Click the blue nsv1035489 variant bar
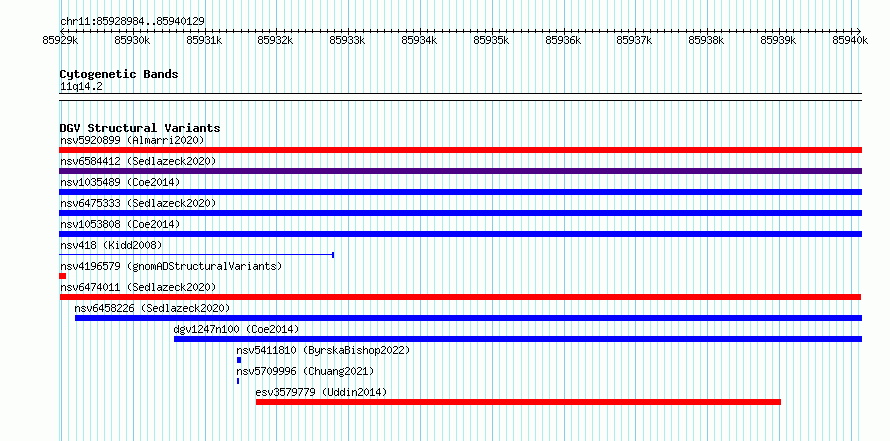This screenshot has height=441, width=890. (460, 192)
